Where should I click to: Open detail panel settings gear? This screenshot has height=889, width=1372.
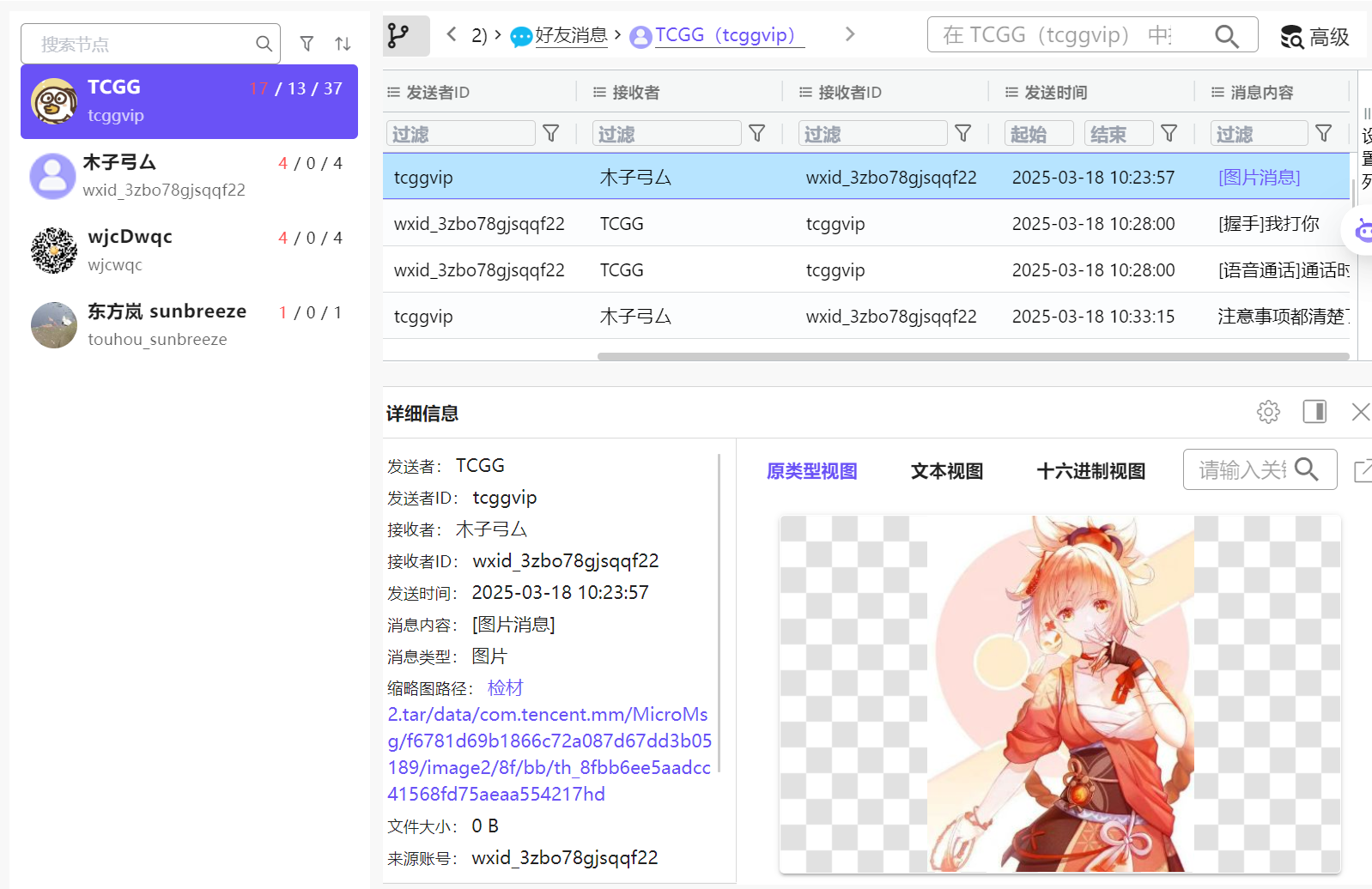[1268, 412]
